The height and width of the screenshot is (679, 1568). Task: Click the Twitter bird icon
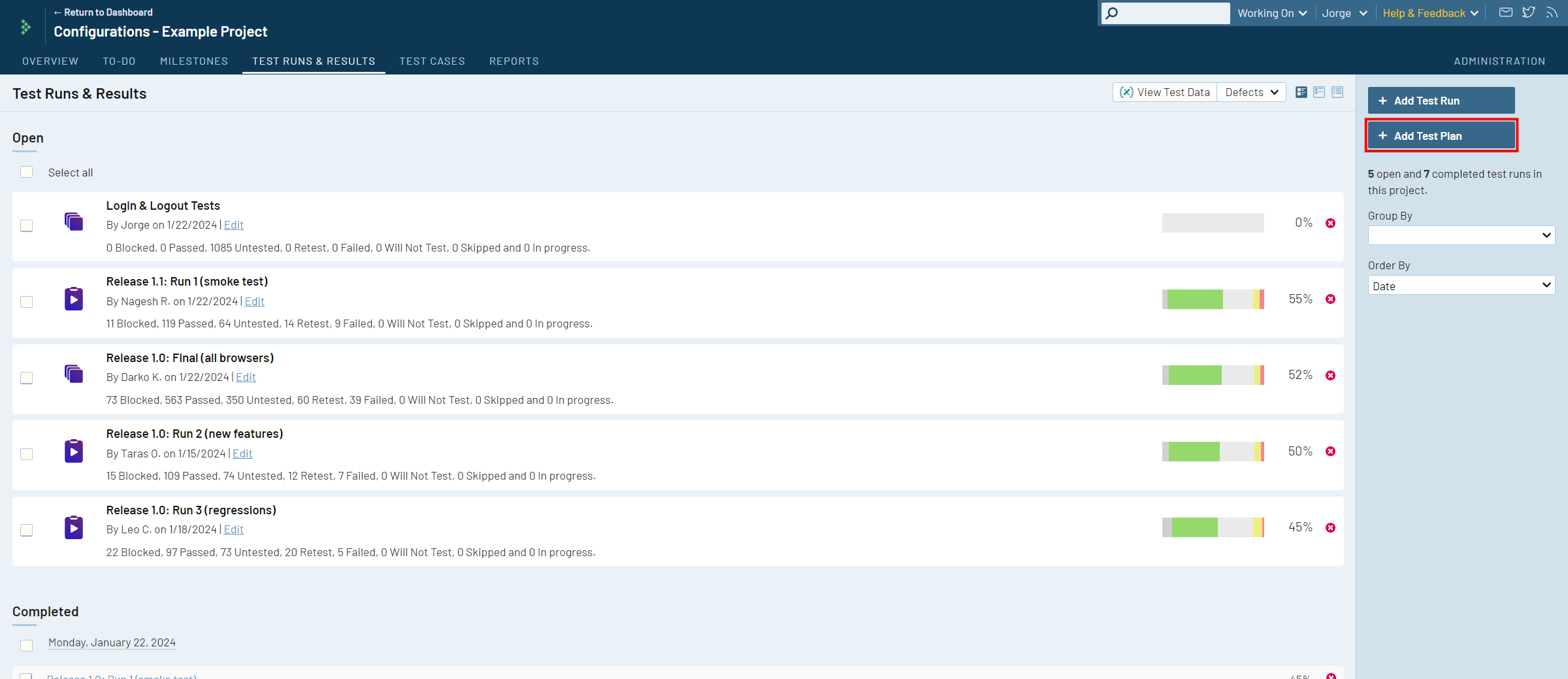(1528, 12)
